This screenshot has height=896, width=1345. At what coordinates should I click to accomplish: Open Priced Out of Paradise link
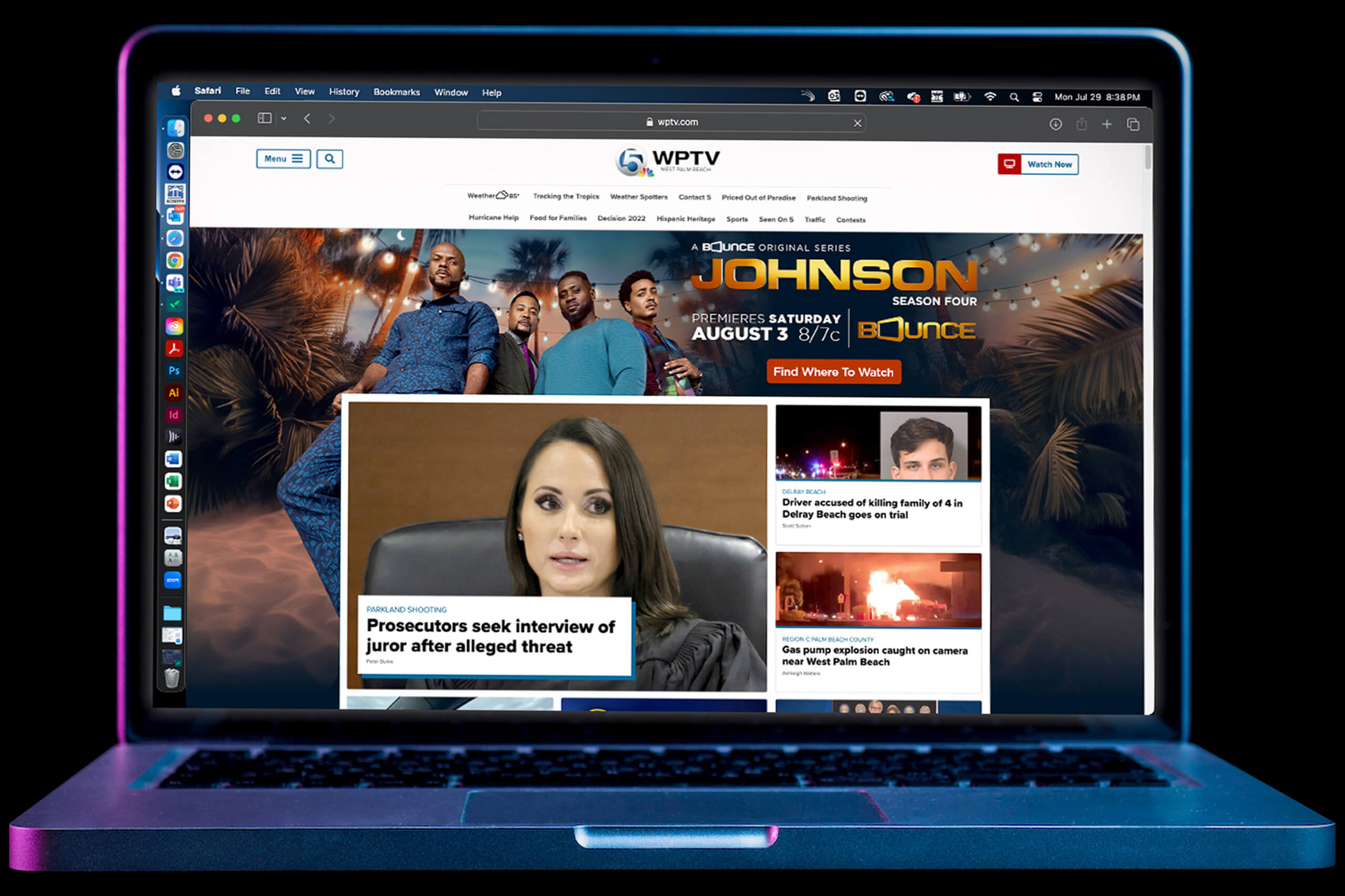(x=759, y=197)
